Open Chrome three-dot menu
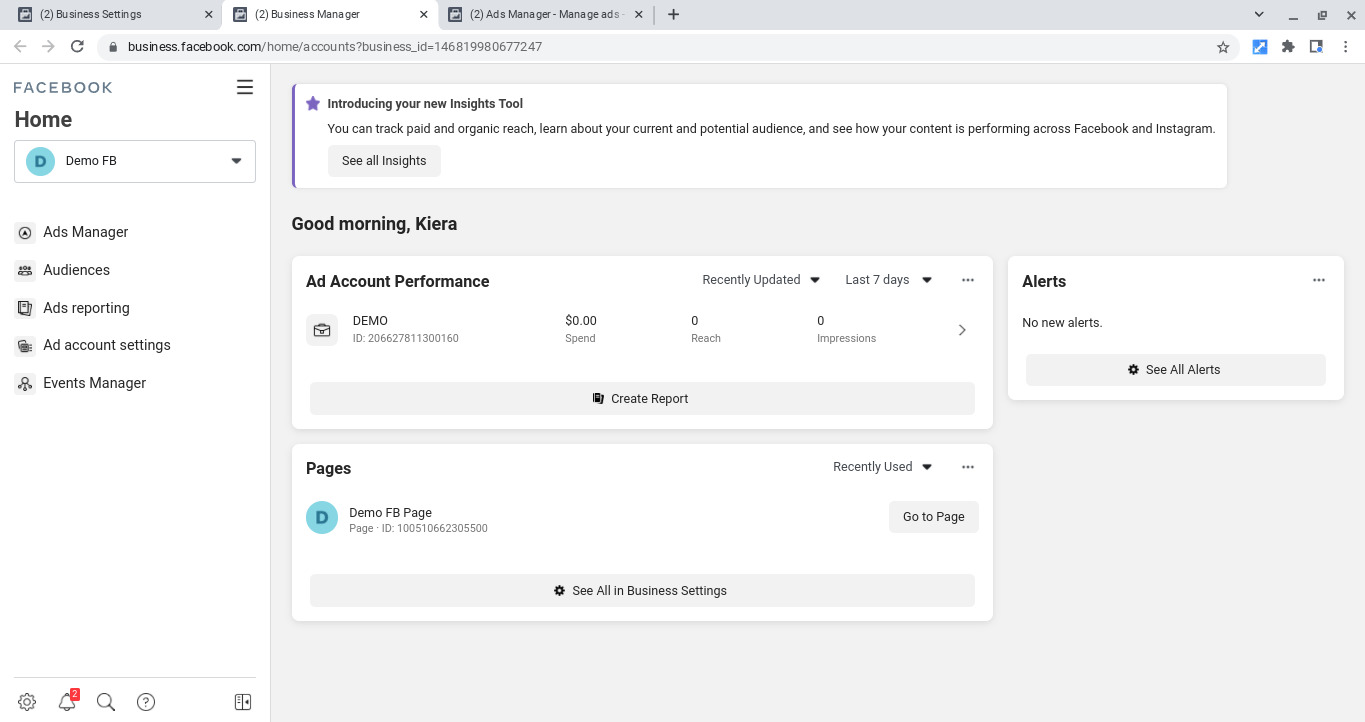1365x722 pixels. 1346,47
